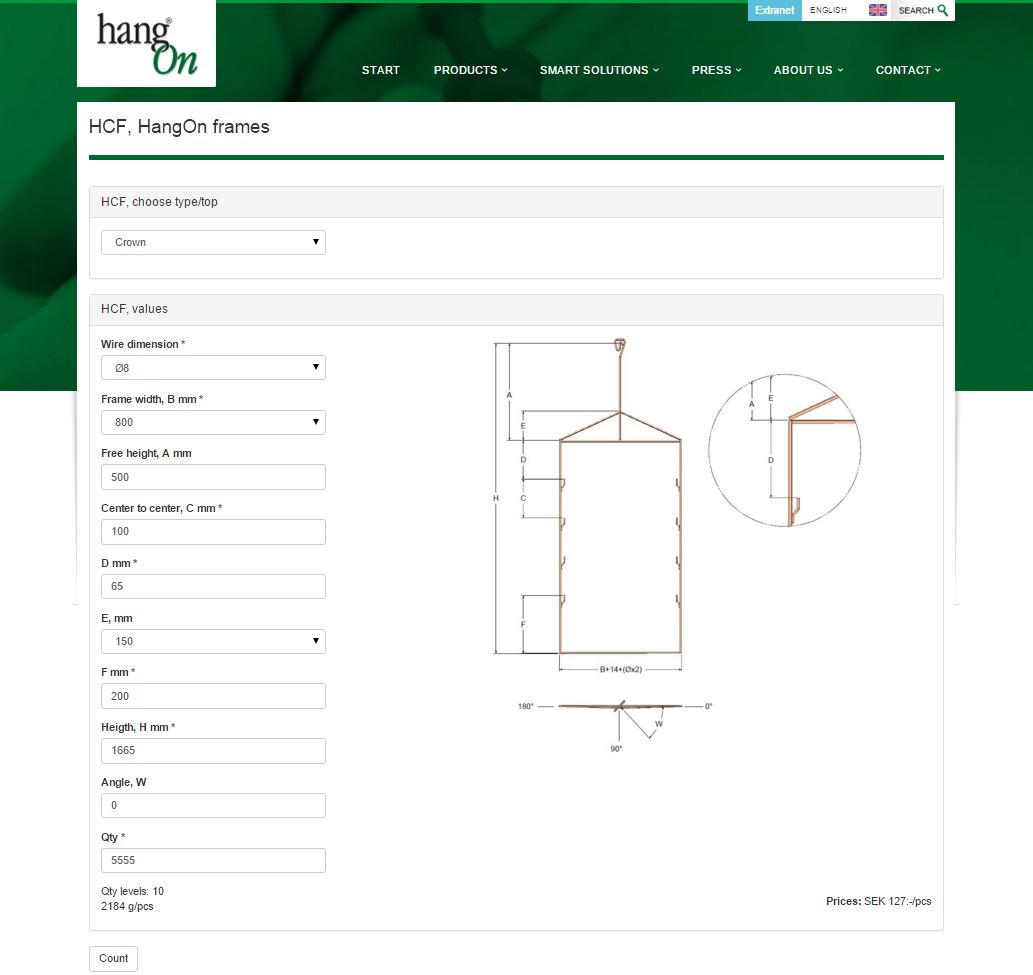Click the 'Prices: SEK 127:-/pcs' text
1033x975 pixels.
pos(878,901)
